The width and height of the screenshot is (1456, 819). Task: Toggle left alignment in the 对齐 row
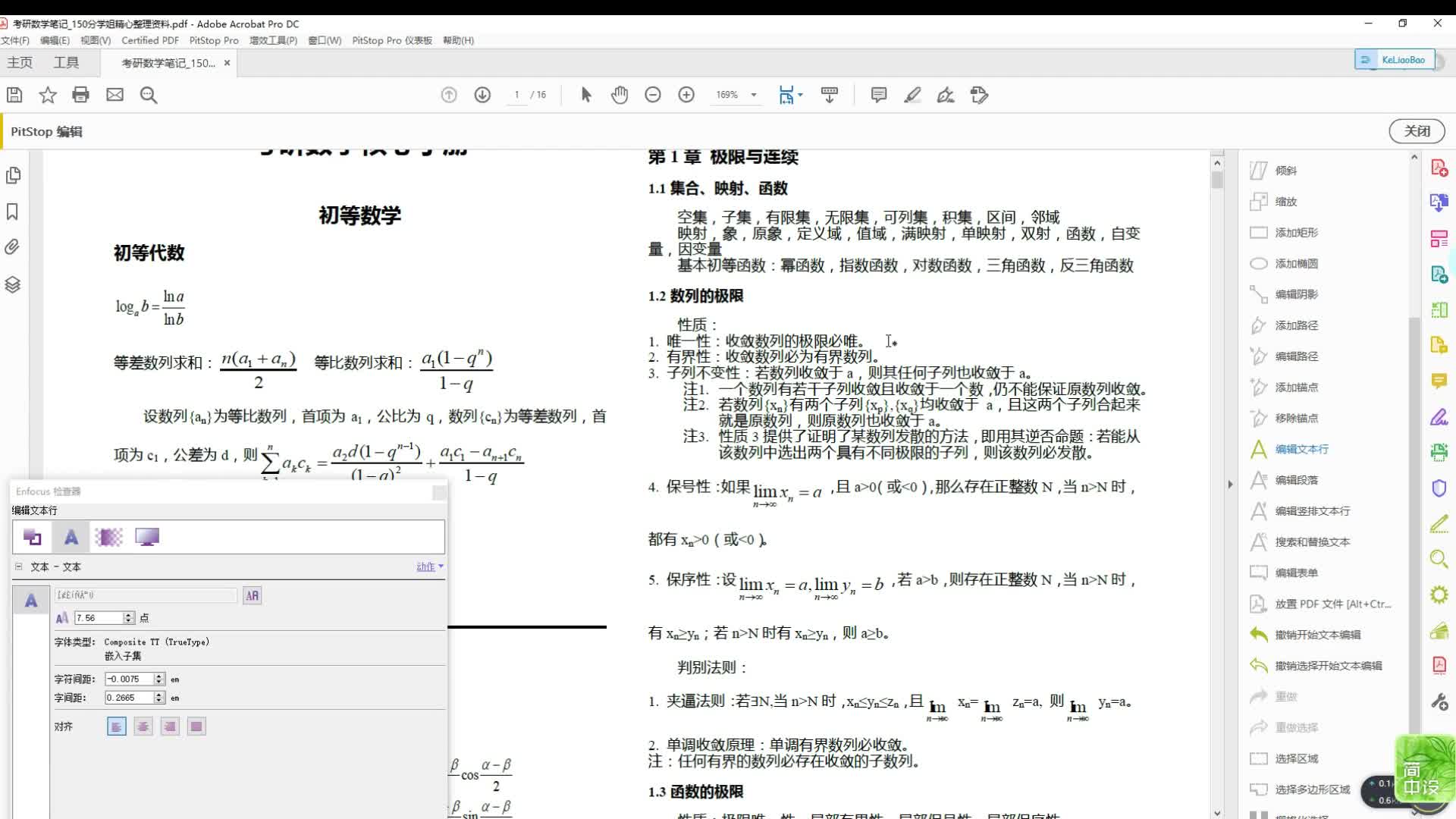(117, 726)
